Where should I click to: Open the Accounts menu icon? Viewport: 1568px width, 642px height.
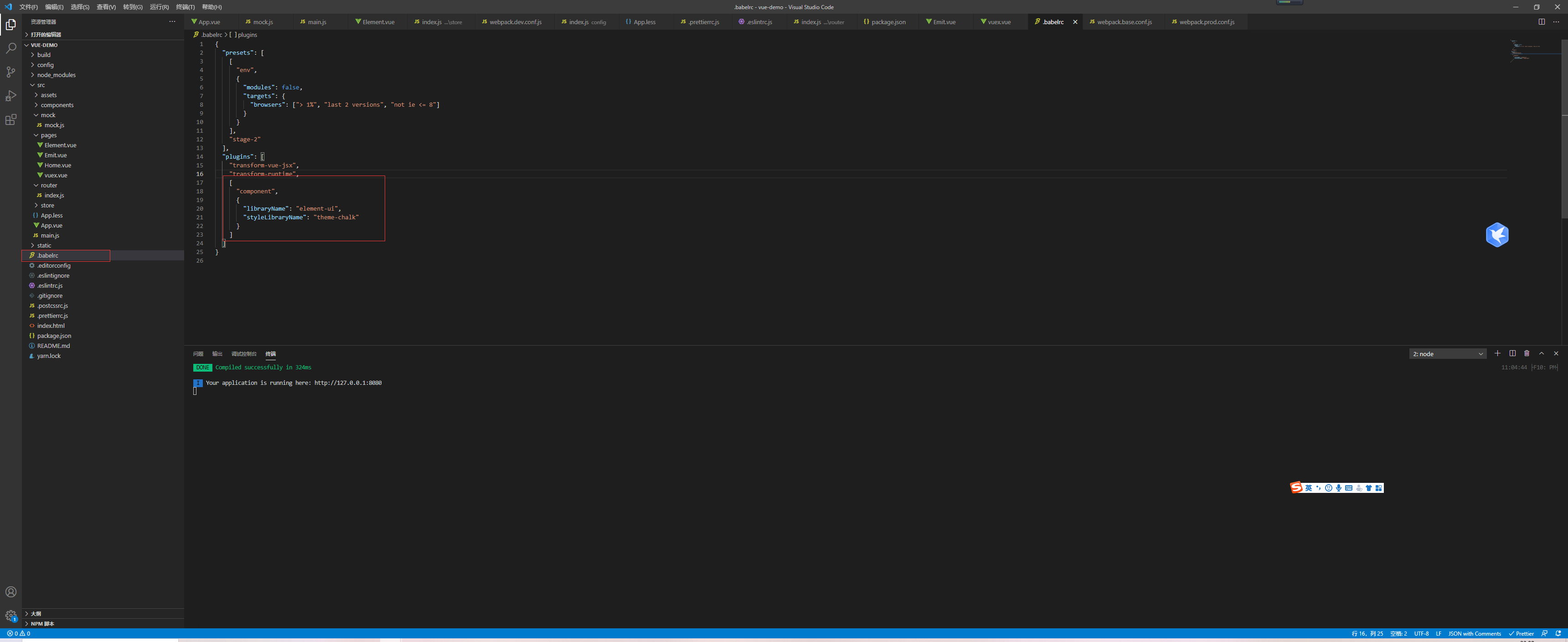(11, 592)
